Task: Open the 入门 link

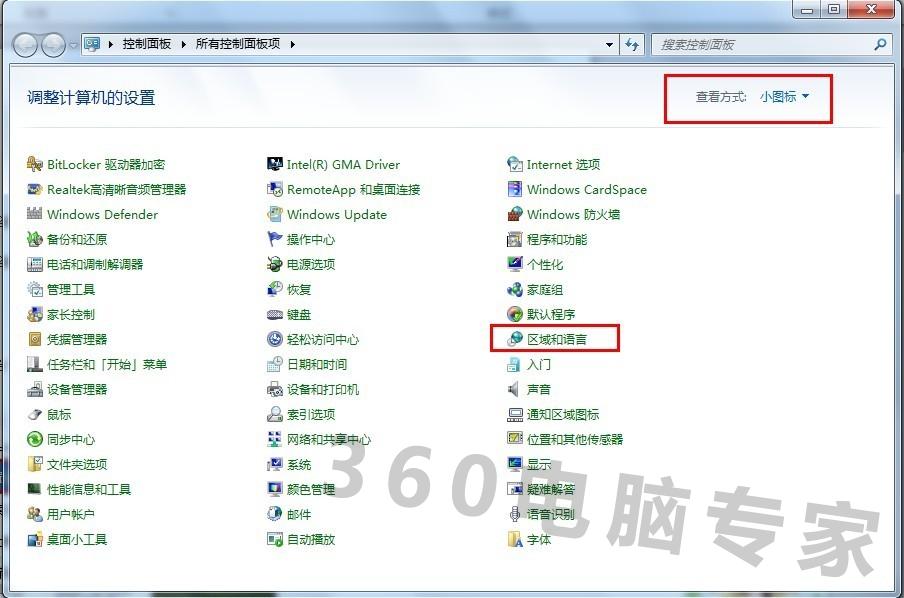Action: (538, 364)
